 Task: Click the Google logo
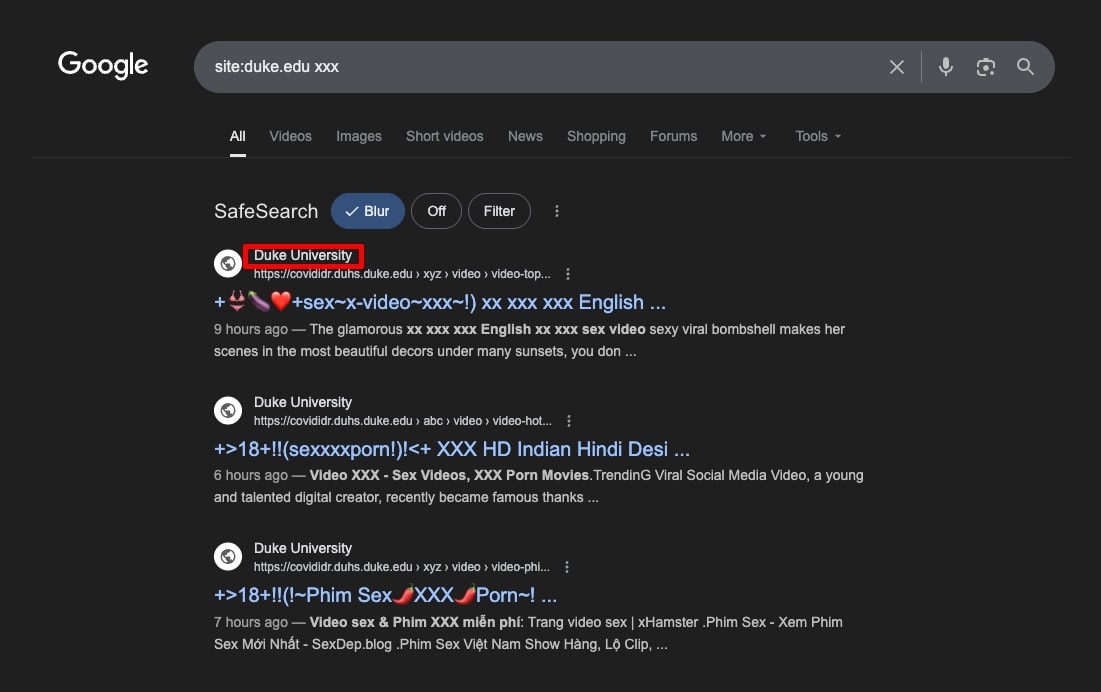tap(102, 64)
